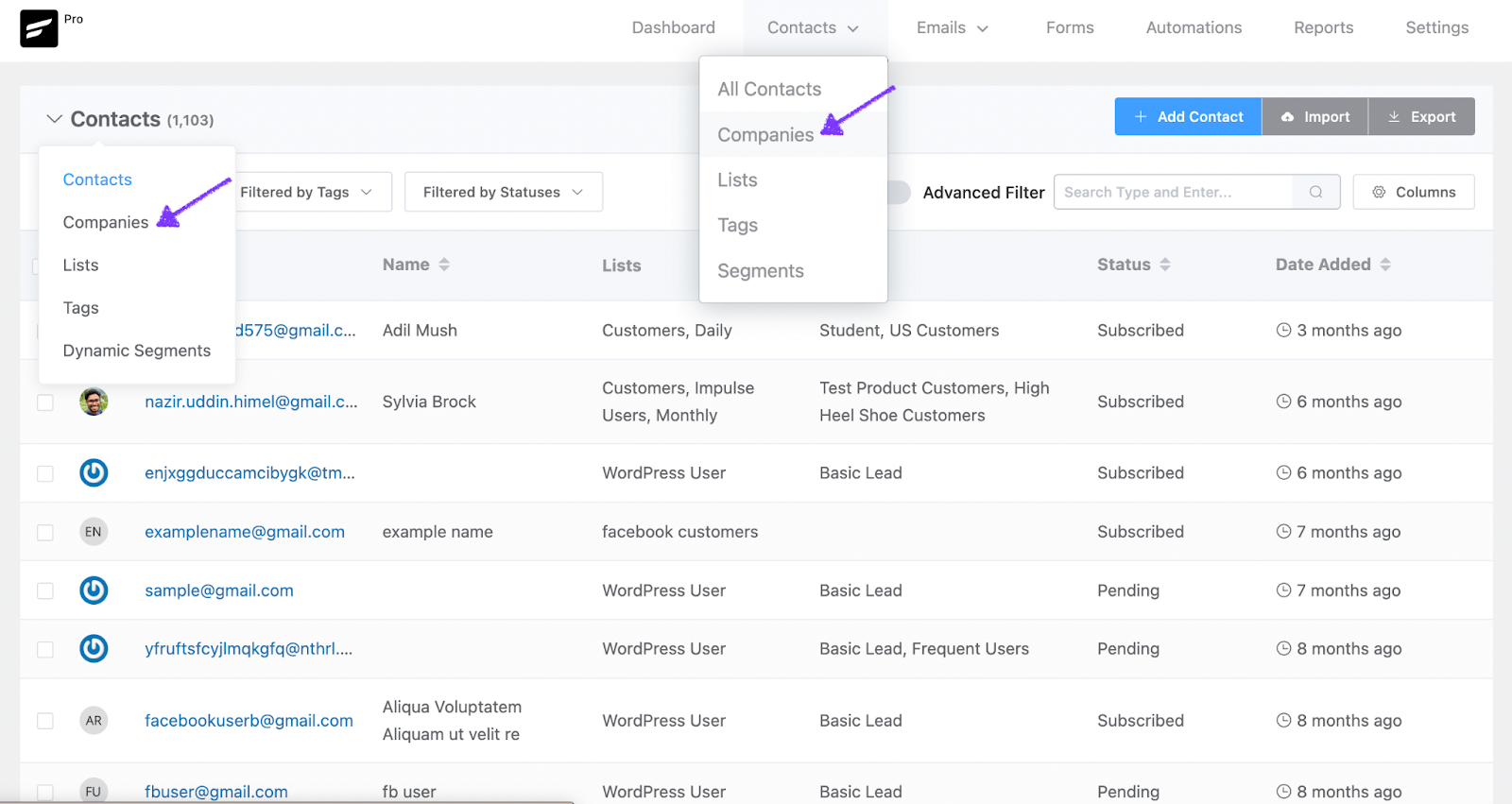Open the Columns settings button

tap(1414, 192)
